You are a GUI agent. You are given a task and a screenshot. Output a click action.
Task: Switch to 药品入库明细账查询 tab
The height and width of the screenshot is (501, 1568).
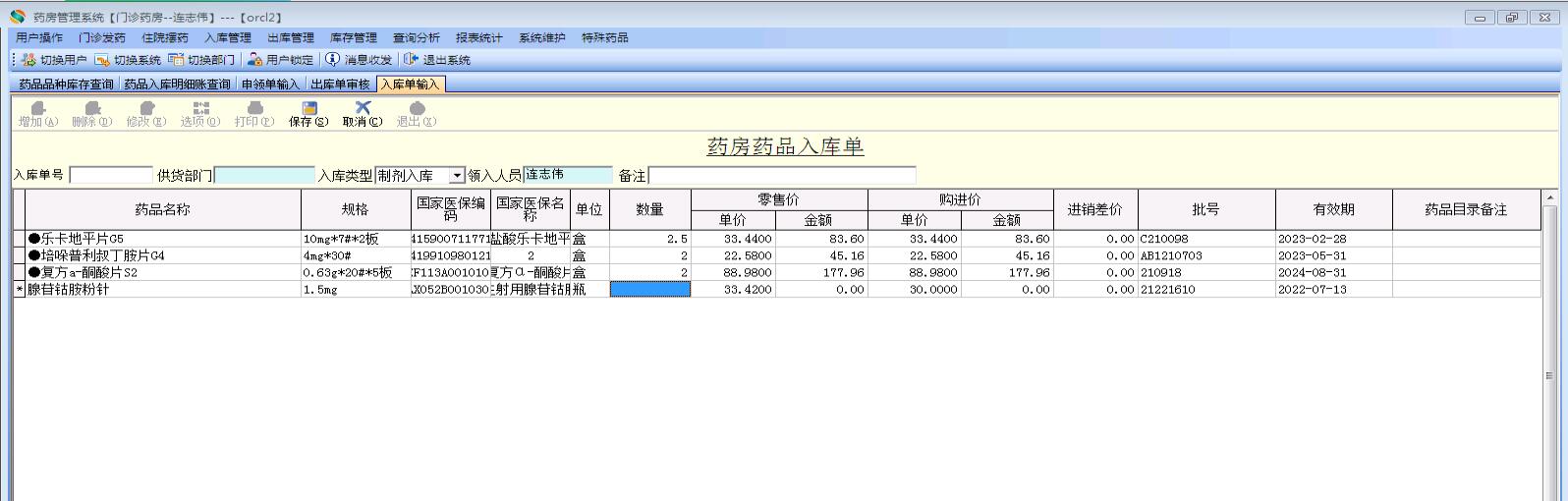pos(178,84)
